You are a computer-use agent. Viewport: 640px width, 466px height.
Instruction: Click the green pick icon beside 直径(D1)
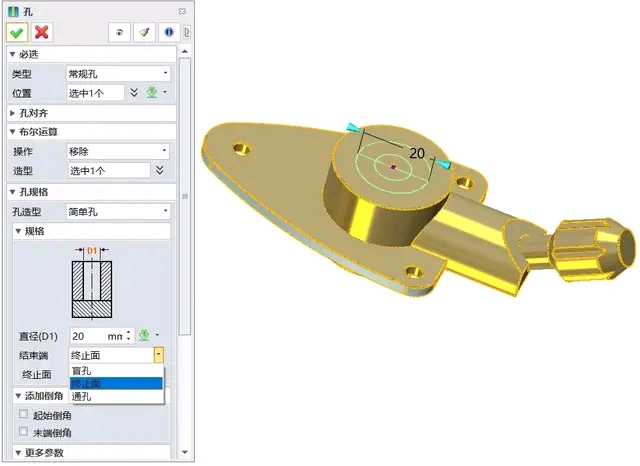[144, 335]
